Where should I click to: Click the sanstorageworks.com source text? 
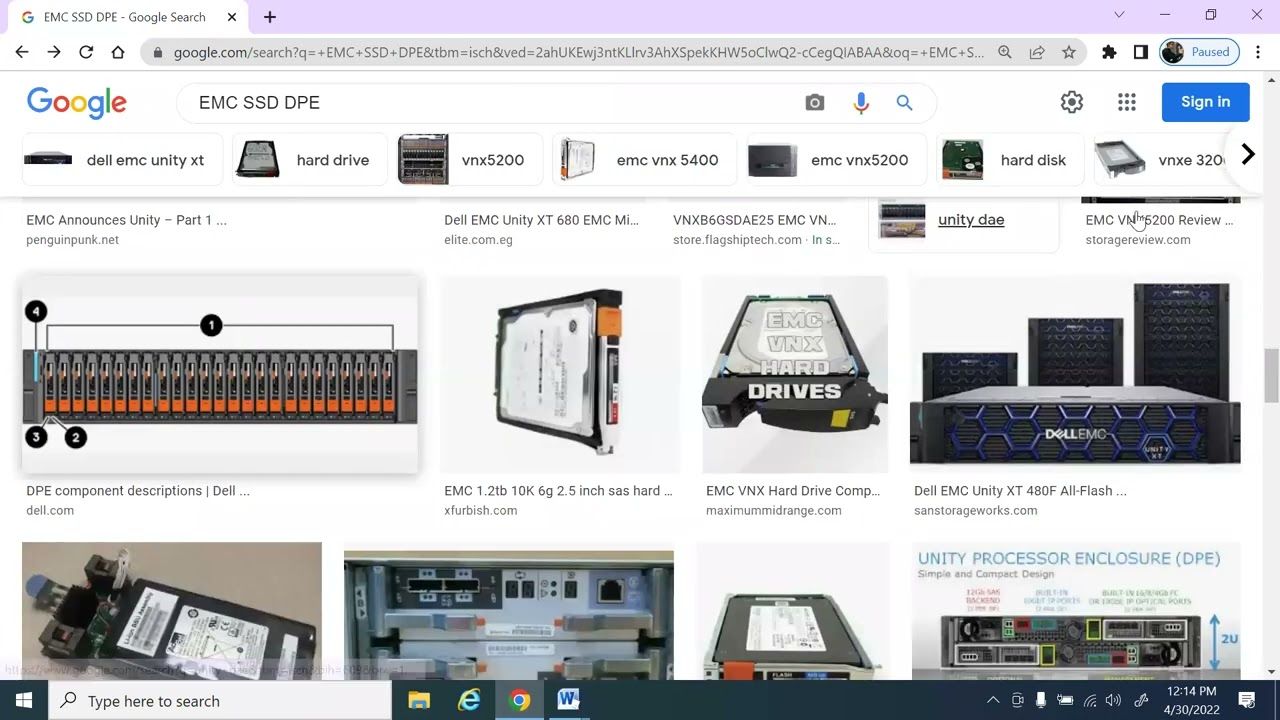coord(976,510)
